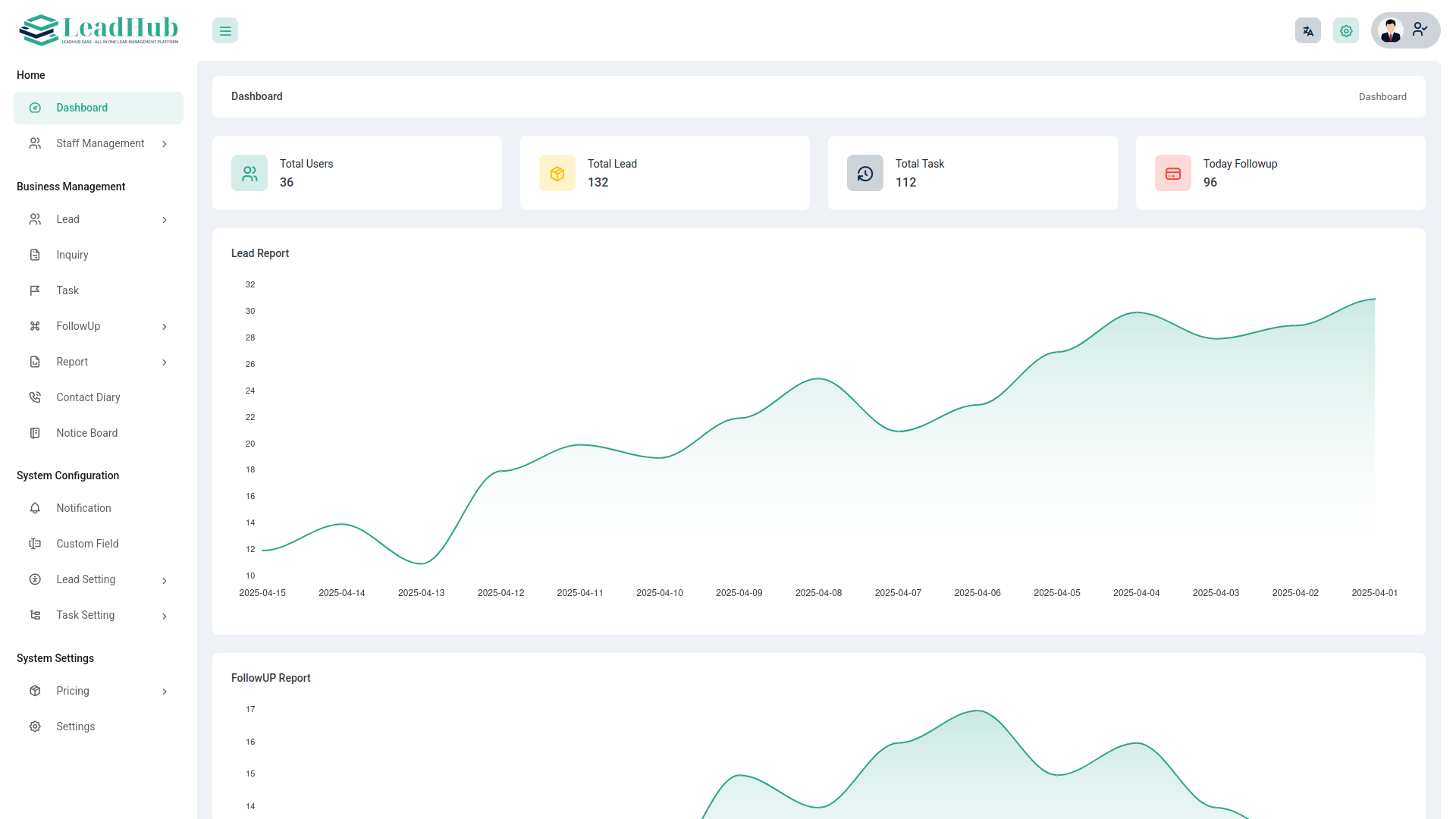
Task: Expand the Report submenu arrow
Action: pos(165,362)
